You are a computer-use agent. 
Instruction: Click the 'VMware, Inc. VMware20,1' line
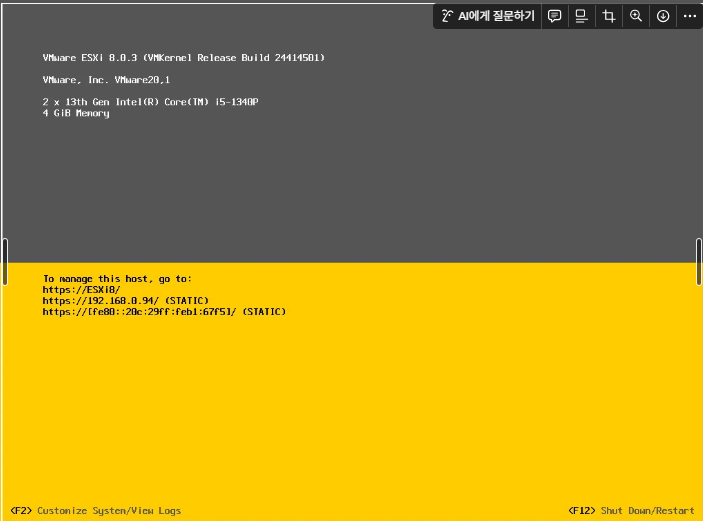click(x=106, y=80)
